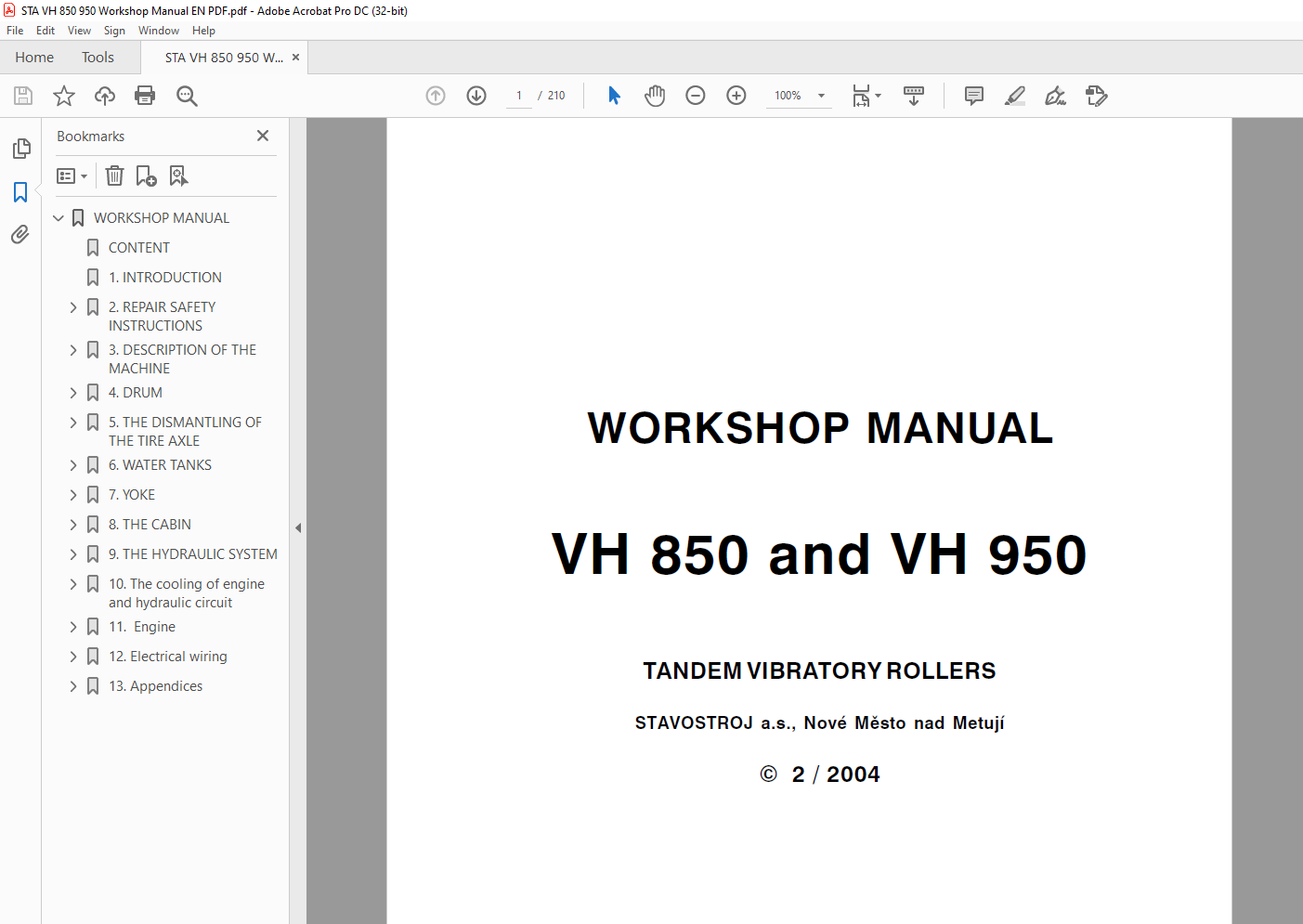Expand the 2. REPAIR SAFETY INSTRUCTIONS bookmark
The height and width of the screenshot is (924, 1303).
(x=73, y=307)
